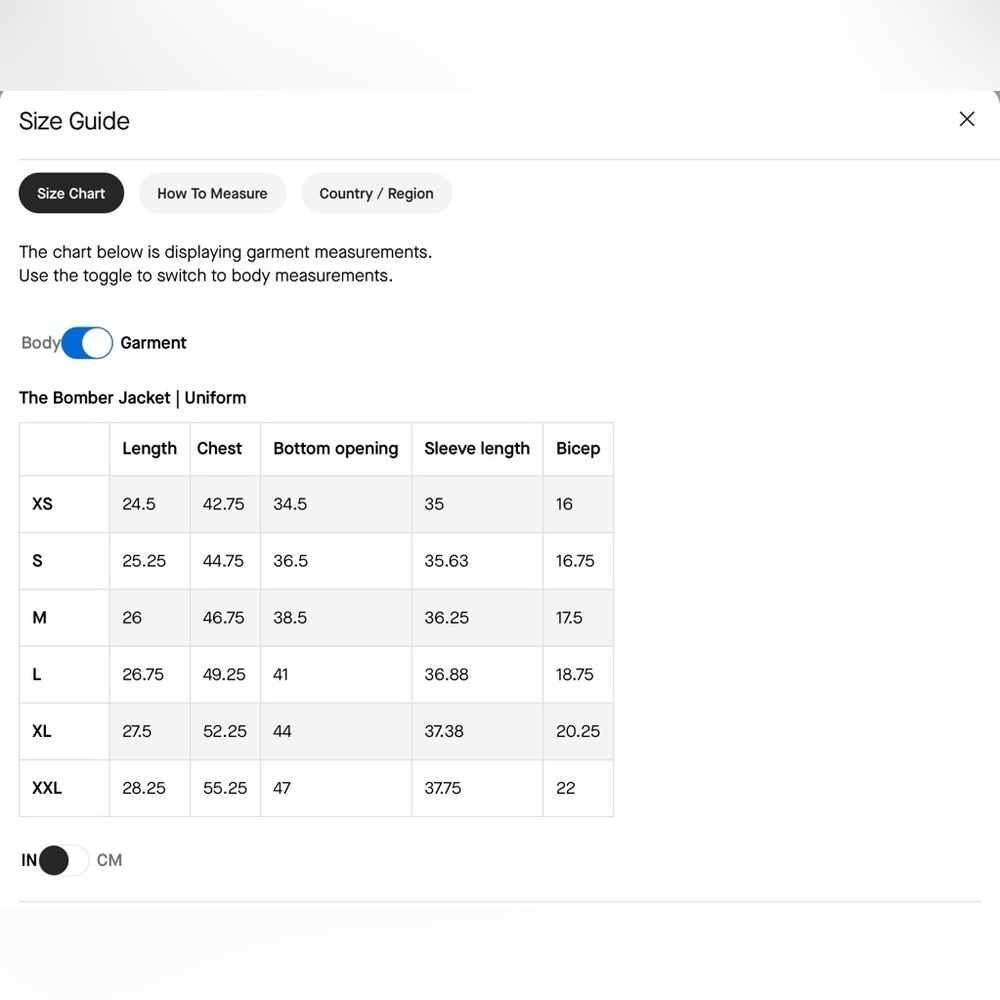1000x1000 pixels.
Task: Select the XXL size row label
Action: (46, 788)
